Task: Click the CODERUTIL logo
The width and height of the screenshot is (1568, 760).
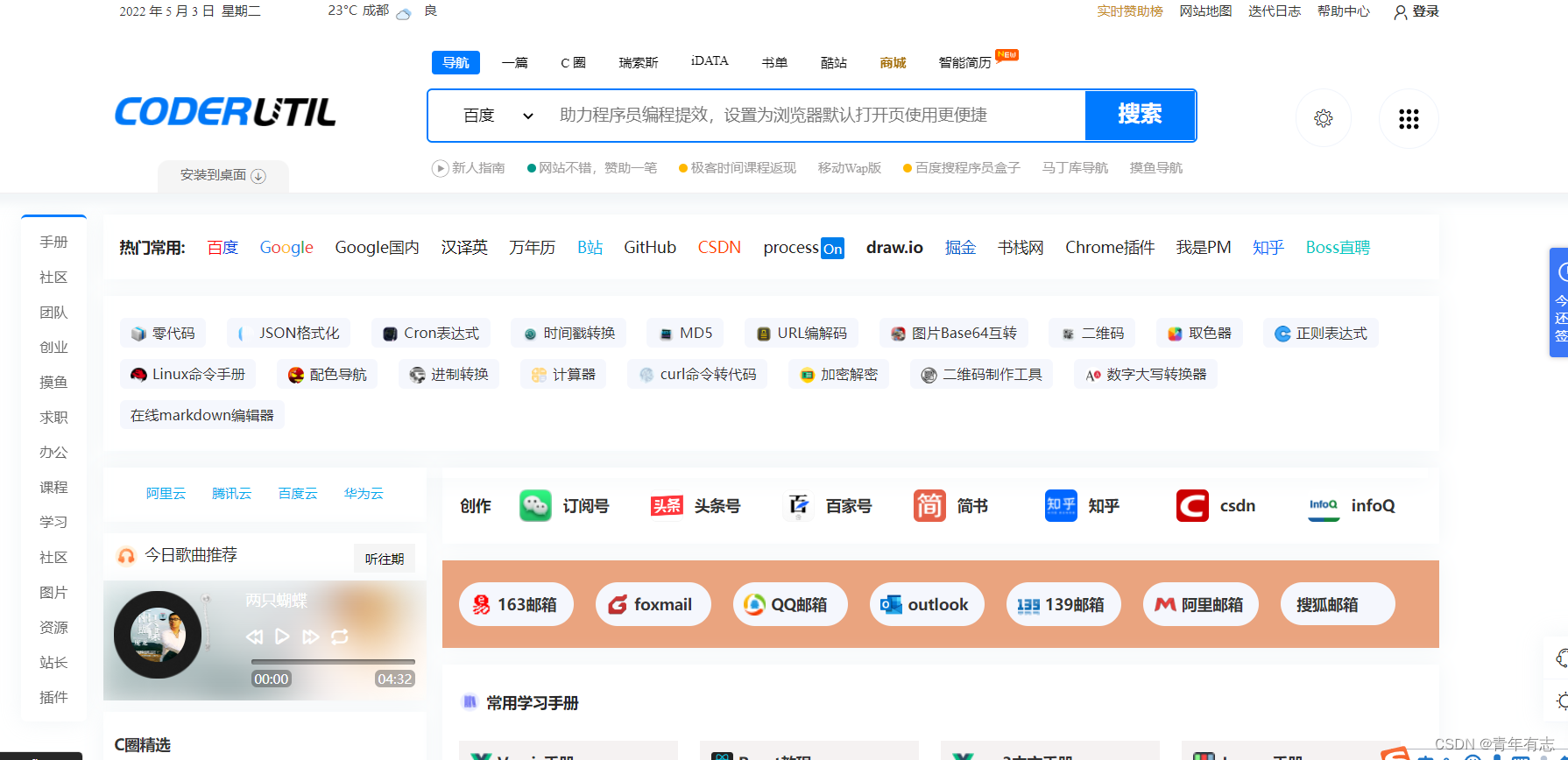Action: click(225, 112)
